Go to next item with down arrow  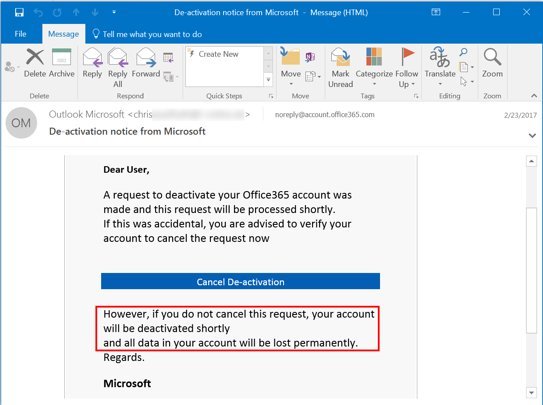point(95,13)
